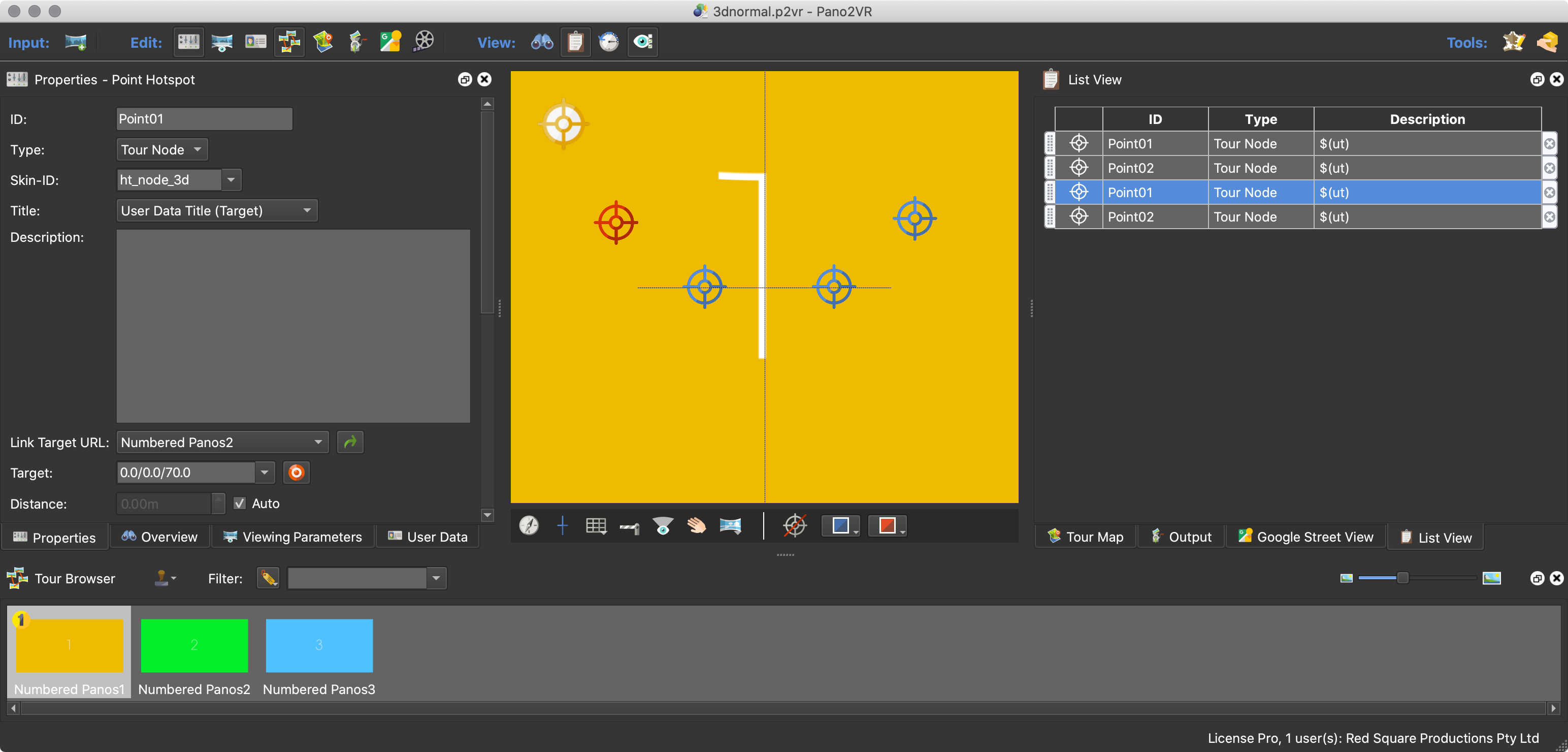Switch to the Properties tab

tap(55, 537)
